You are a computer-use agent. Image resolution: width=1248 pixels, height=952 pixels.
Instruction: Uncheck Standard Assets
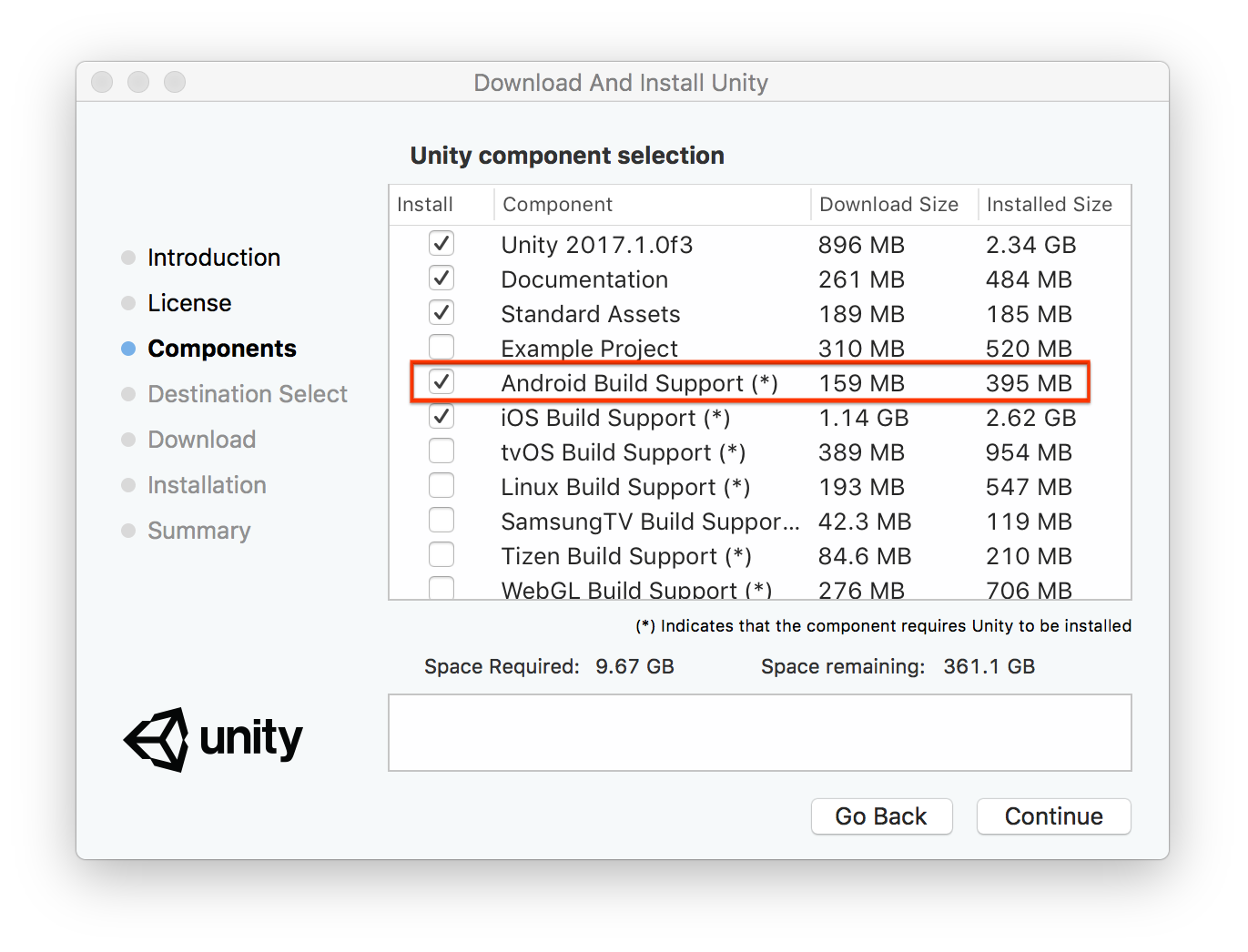click(x=441, y=312)
